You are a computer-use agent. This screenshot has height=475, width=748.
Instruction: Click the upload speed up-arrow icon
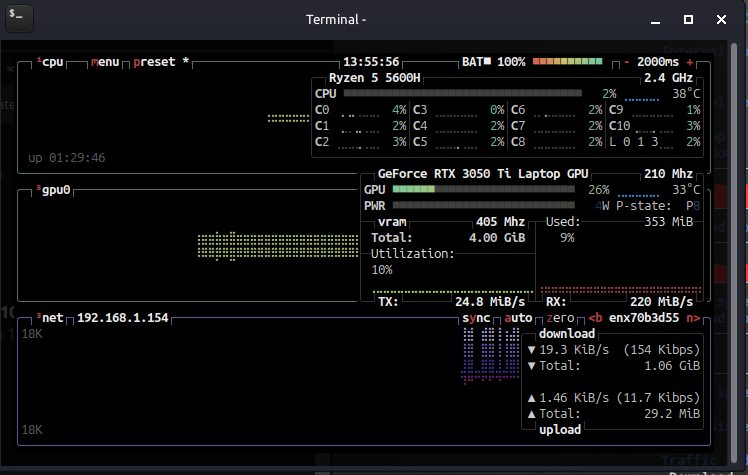pos(531,397)
